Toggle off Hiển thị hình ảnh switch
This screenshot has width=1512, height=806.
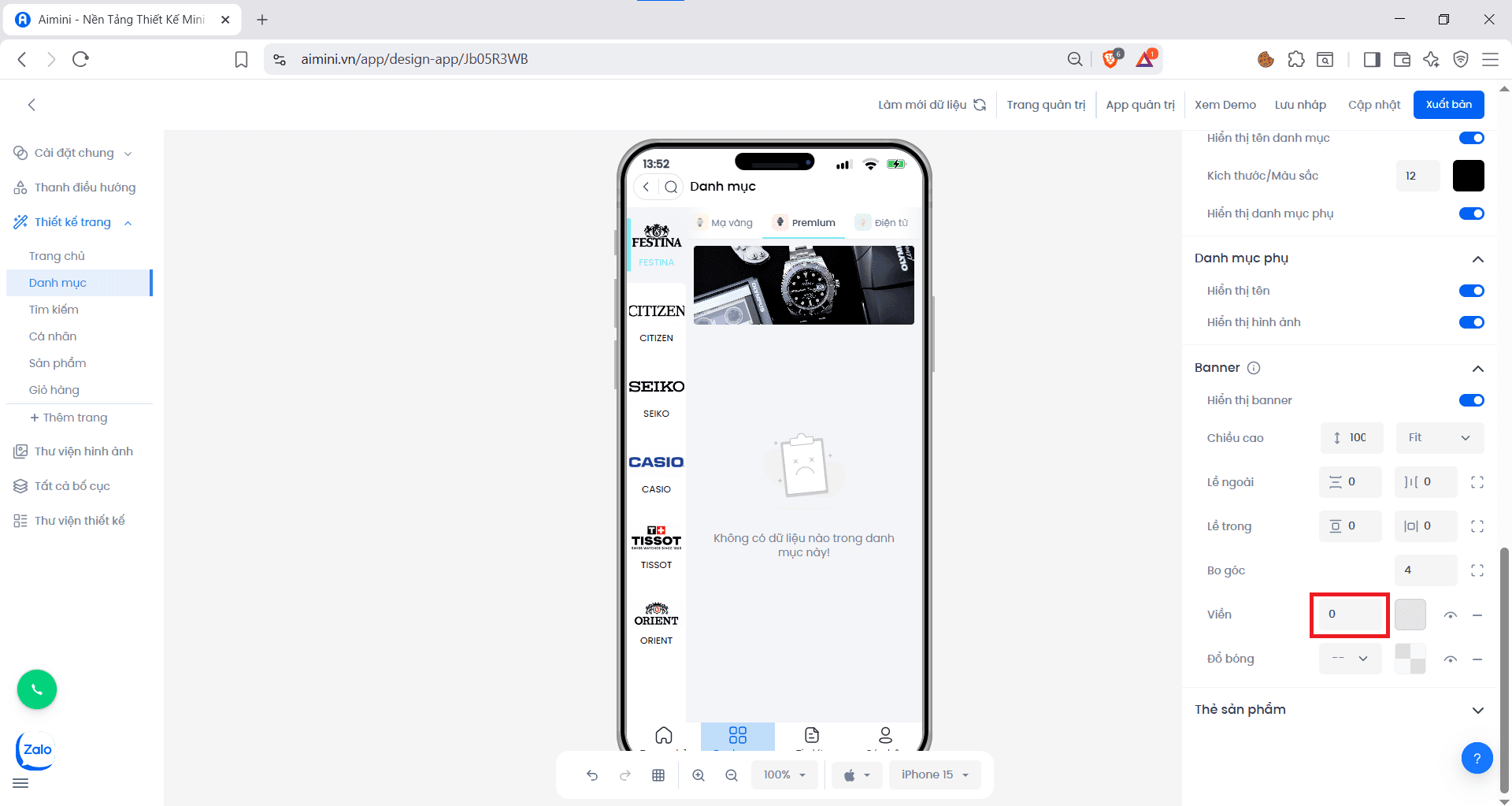(x=1471, y=322)
